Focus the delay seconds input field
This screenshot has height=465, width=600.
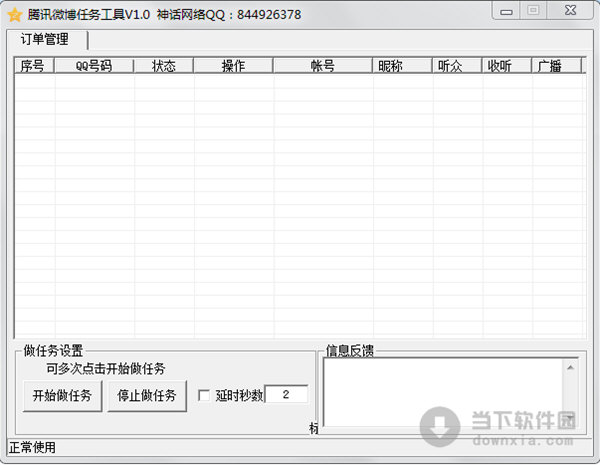pyautogui.click(x=286, y=395)
